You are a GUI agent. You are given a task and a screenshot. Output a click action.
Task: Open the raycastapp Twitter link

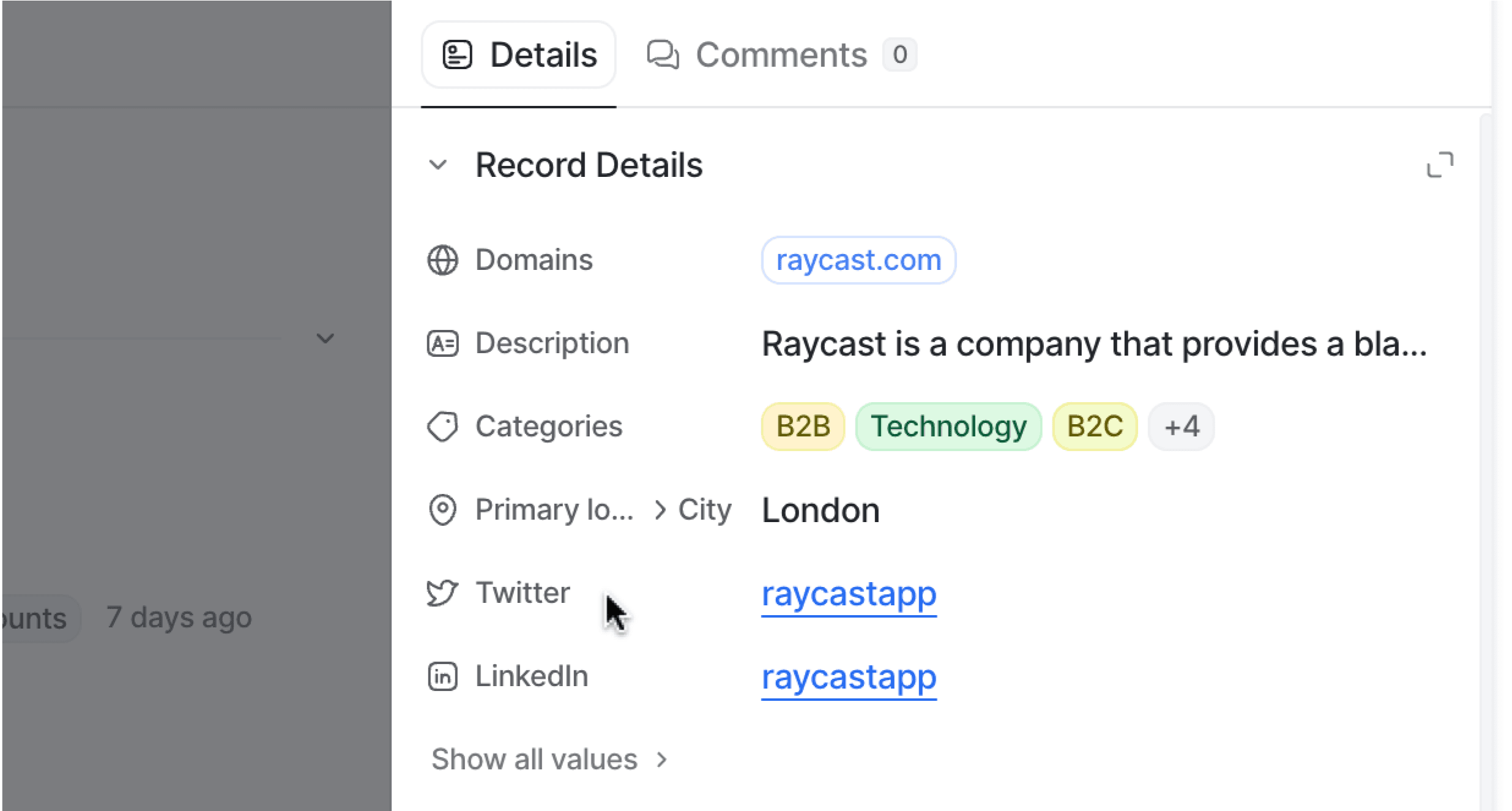[x=849, y=593]
